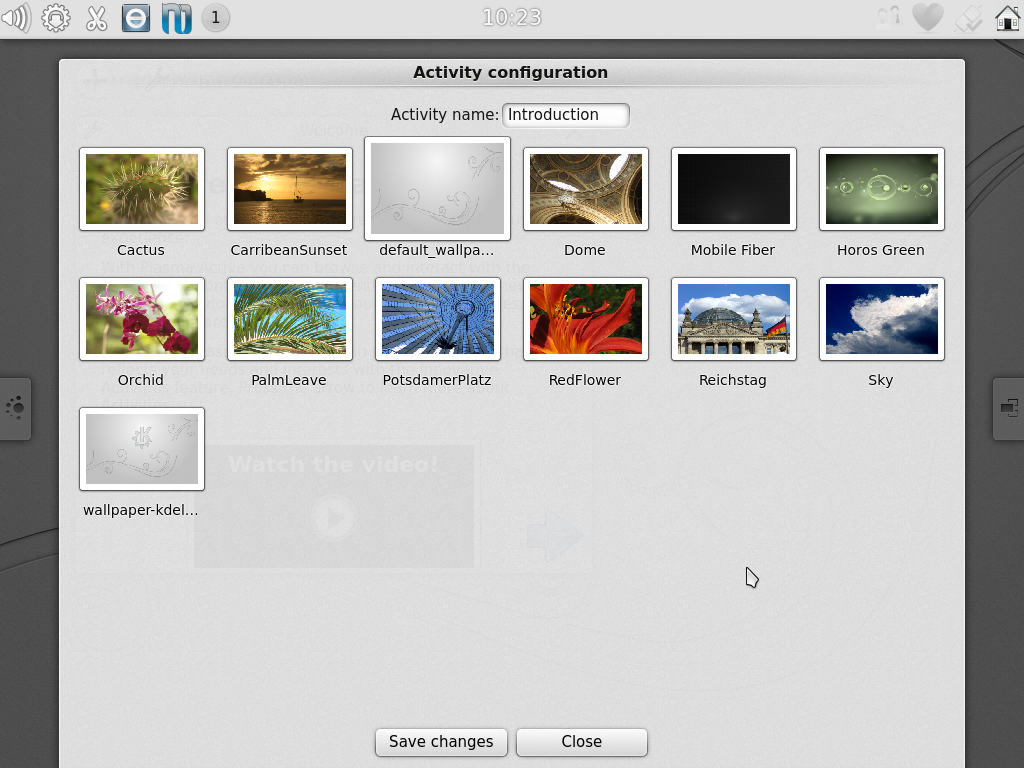Click the Sky label text
Image resolution: width=1024 pixels, height=768 pixels.
pyautogui.click(x=880, y=380)
